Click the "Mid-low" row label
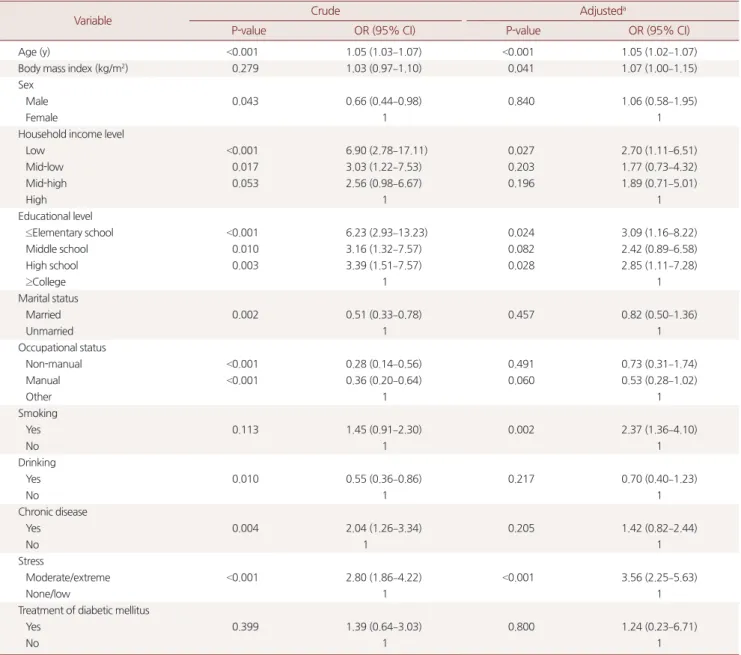The image size is (741, 655). [x=44, y=167]
